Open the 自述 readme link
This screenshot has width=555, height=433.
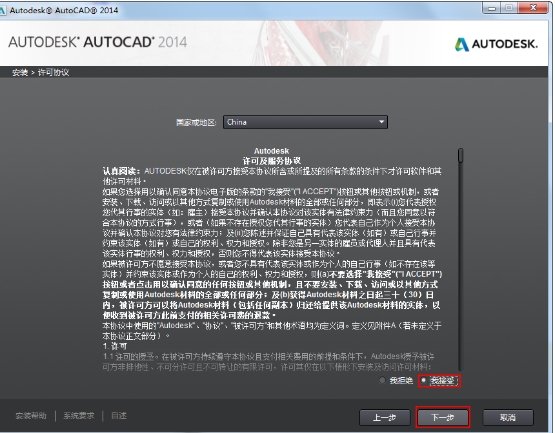[x=119, y=416]
